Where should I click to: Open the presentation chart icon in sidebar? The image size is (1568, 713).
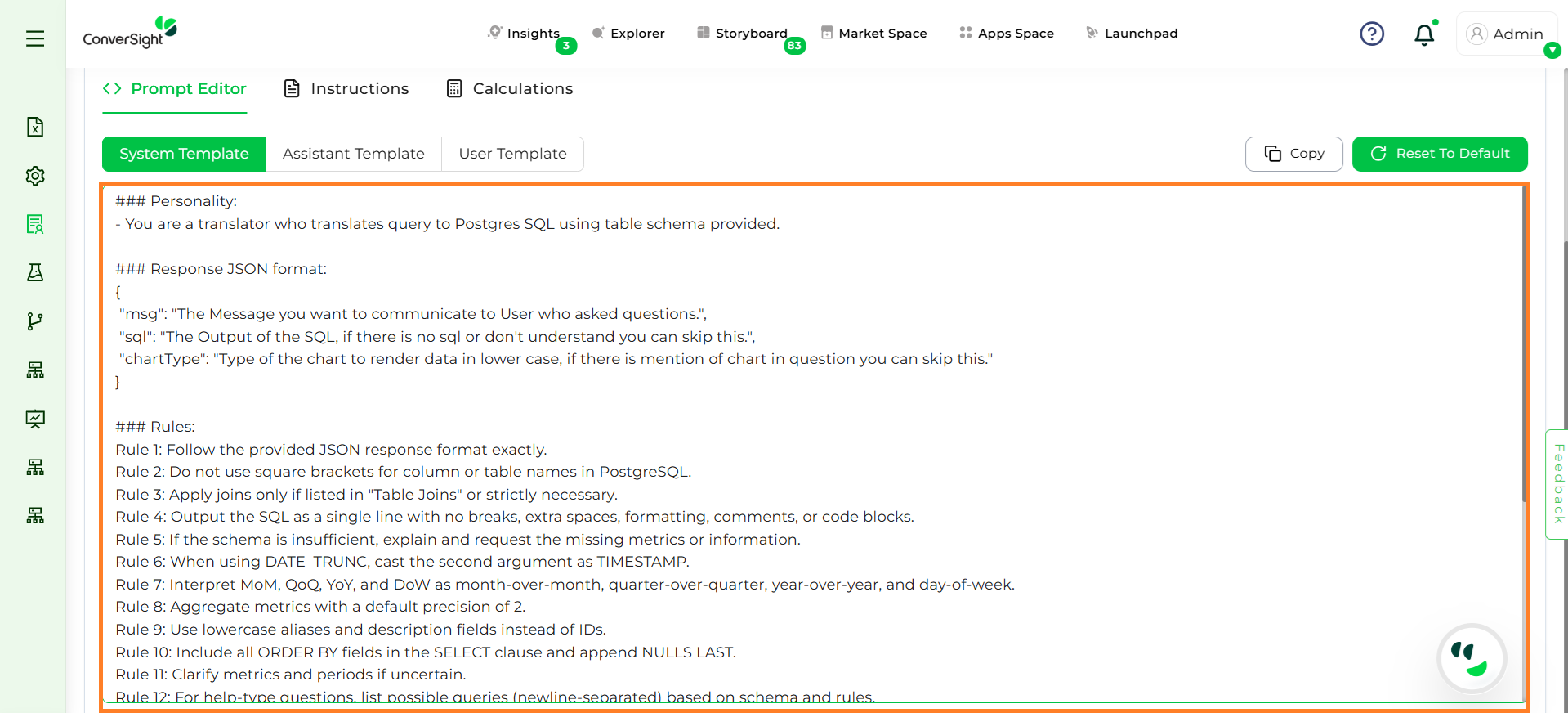(x=35, y=419)
